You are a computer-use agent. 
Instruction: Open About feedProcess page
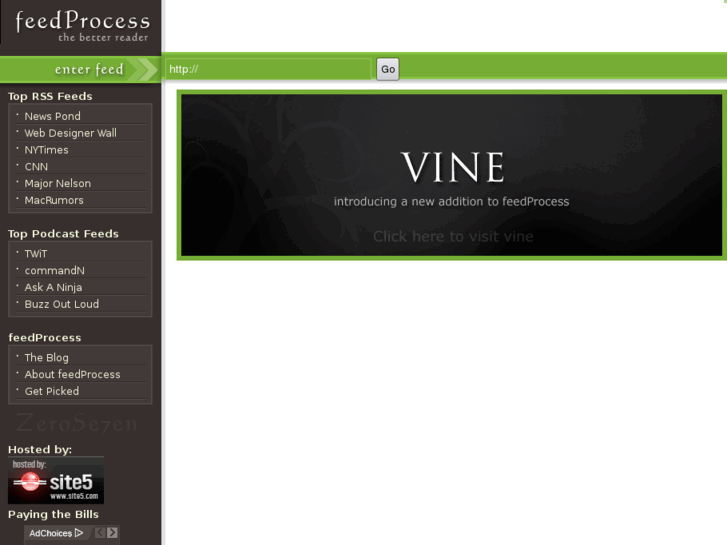pos(72,374)
